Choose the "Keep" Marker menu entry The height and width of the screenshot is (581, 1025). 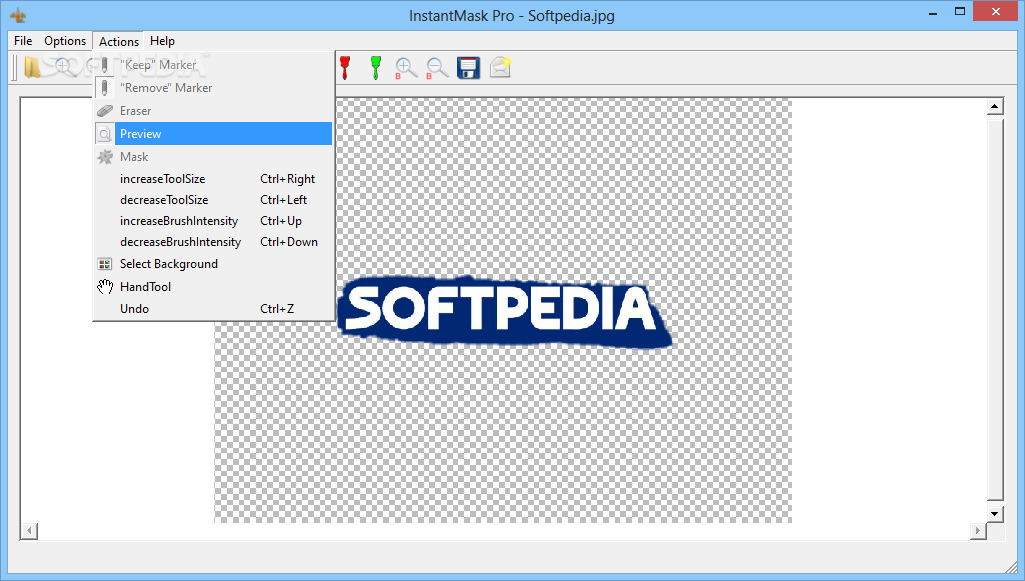point(214,65)
